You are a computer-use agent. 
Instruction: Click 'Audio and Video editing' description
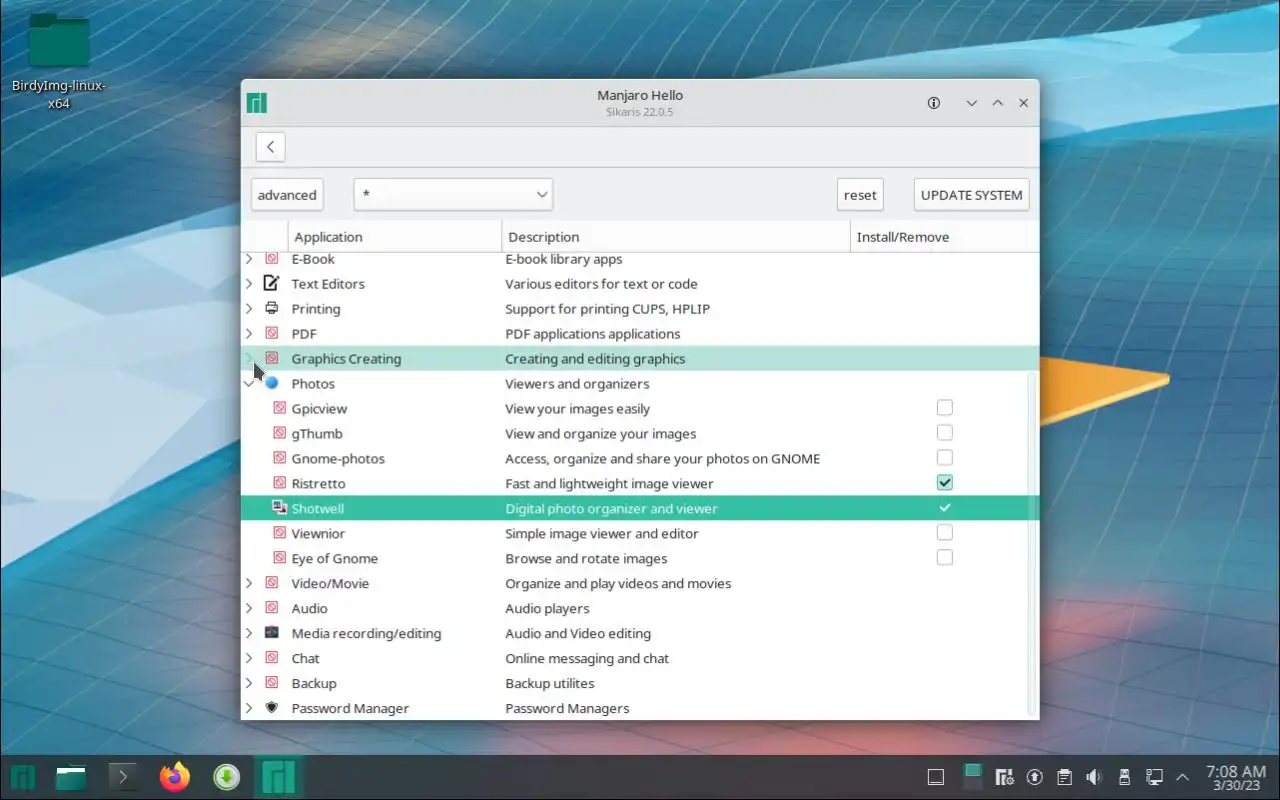point(578,633)
